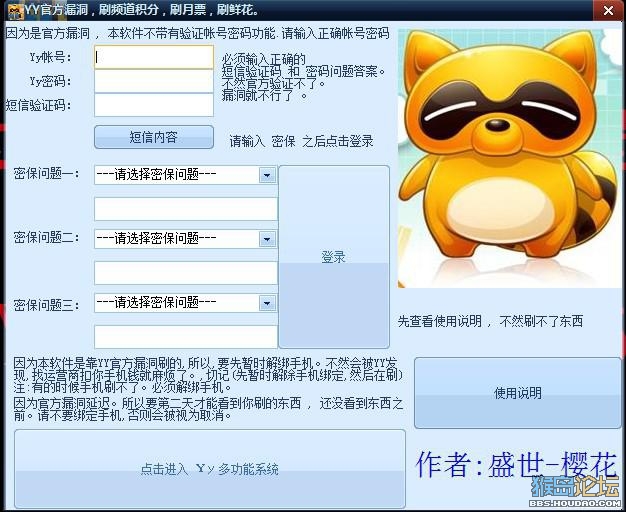Click the 短信内容 button
This screenshot has height=512, width=626.
154,137
